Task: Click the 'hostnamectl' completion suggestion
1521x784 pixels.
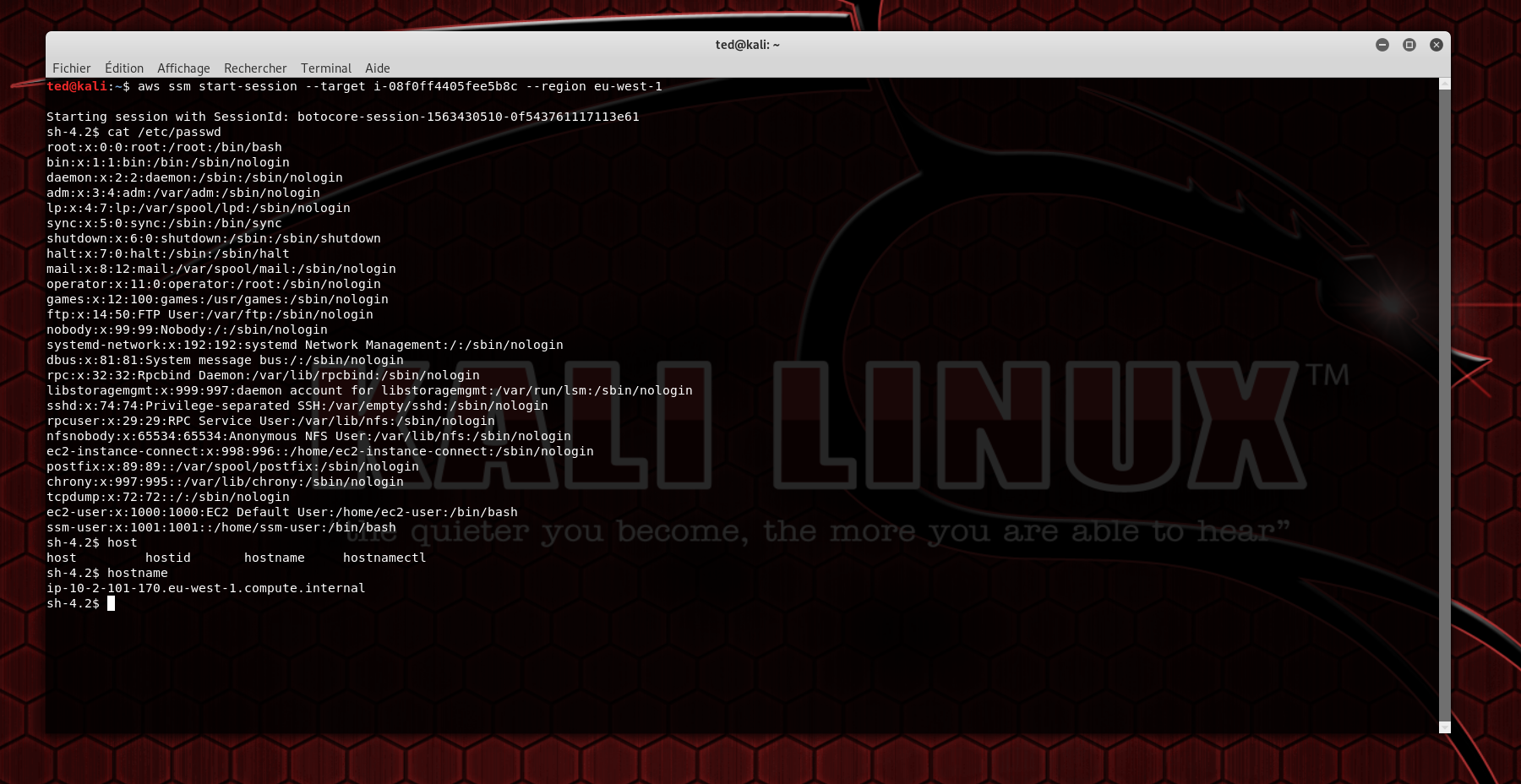Action: pyautogui.click(x=384, y=558)
